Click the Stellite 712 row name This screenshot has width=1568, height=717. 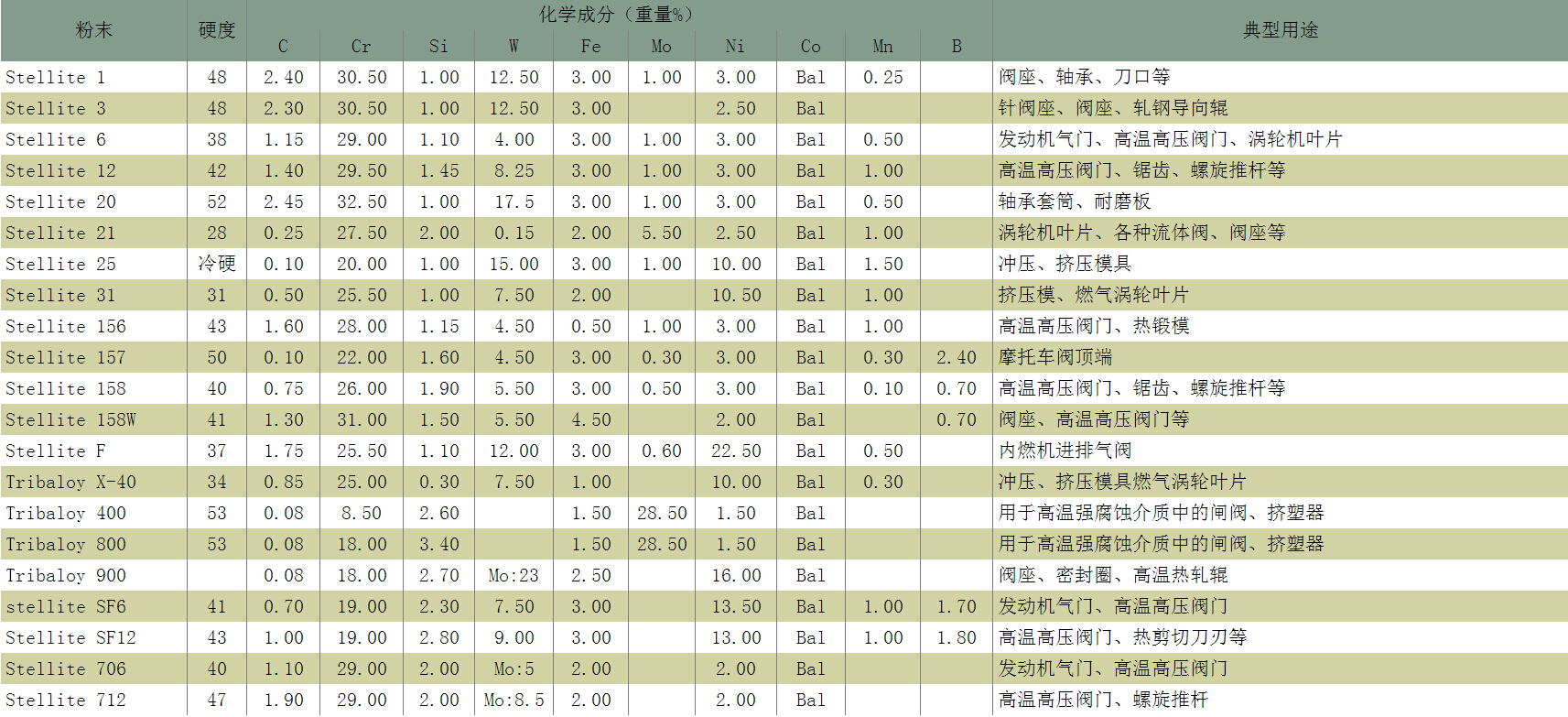point(66,701)
